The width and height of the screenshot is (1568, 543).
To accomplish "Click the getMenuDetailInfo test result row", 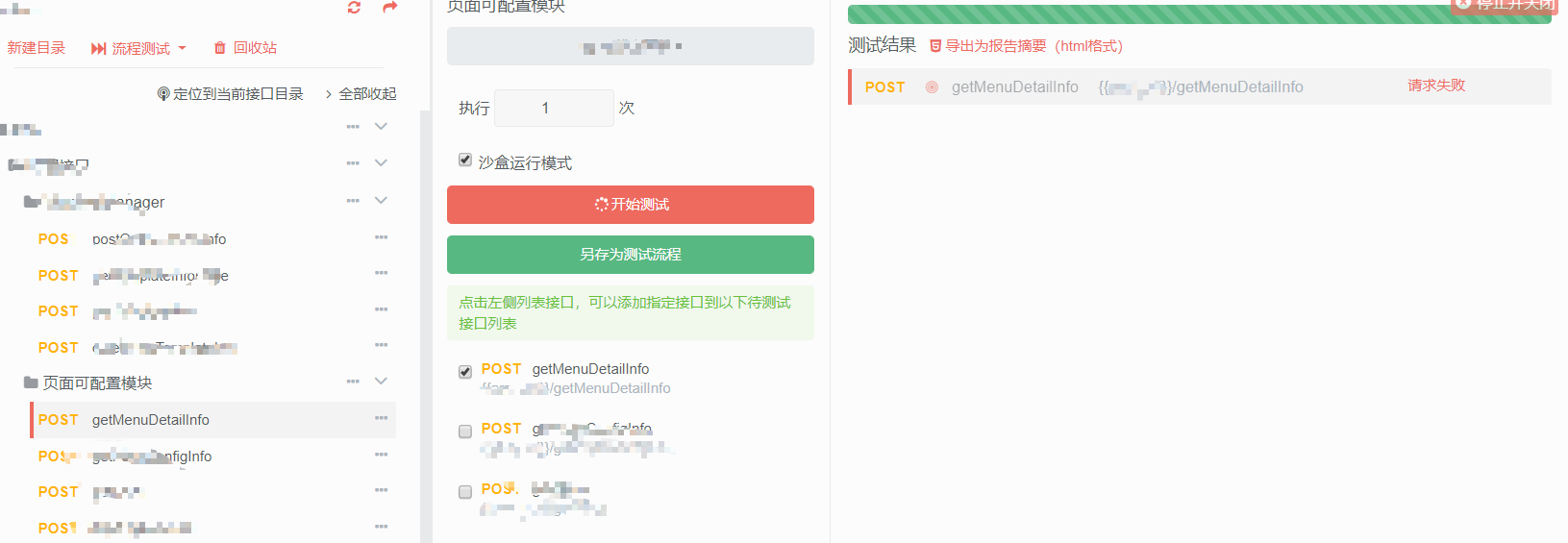I will 1200,86.
